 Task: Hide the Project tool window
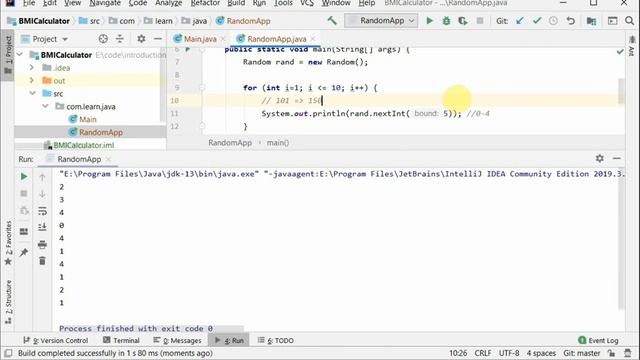[x=158, y=39]
